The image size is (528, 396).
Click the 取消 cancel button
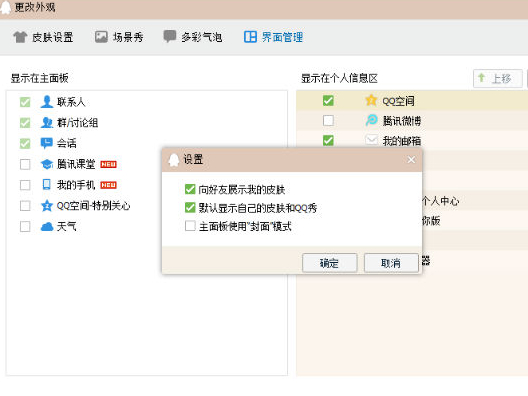(391, 263)
